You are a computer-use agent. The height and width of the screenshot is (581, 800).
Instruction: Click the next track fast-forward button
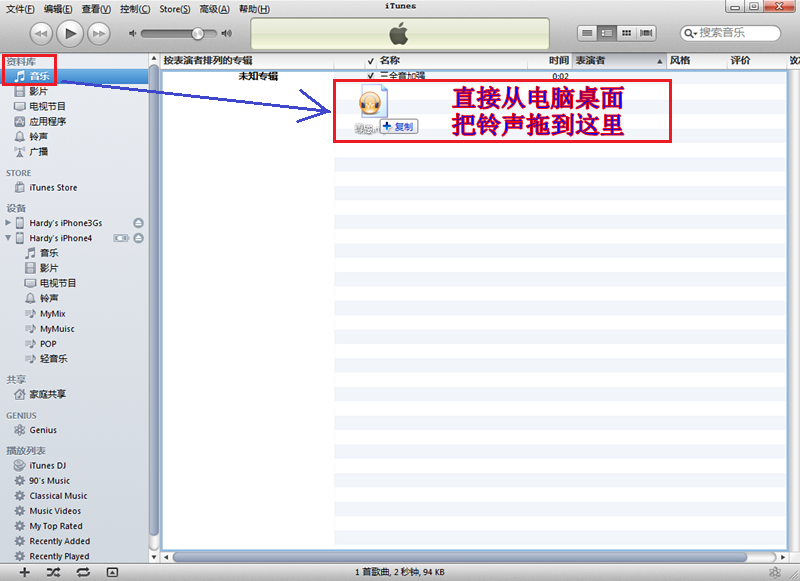(x=98, y=34)
